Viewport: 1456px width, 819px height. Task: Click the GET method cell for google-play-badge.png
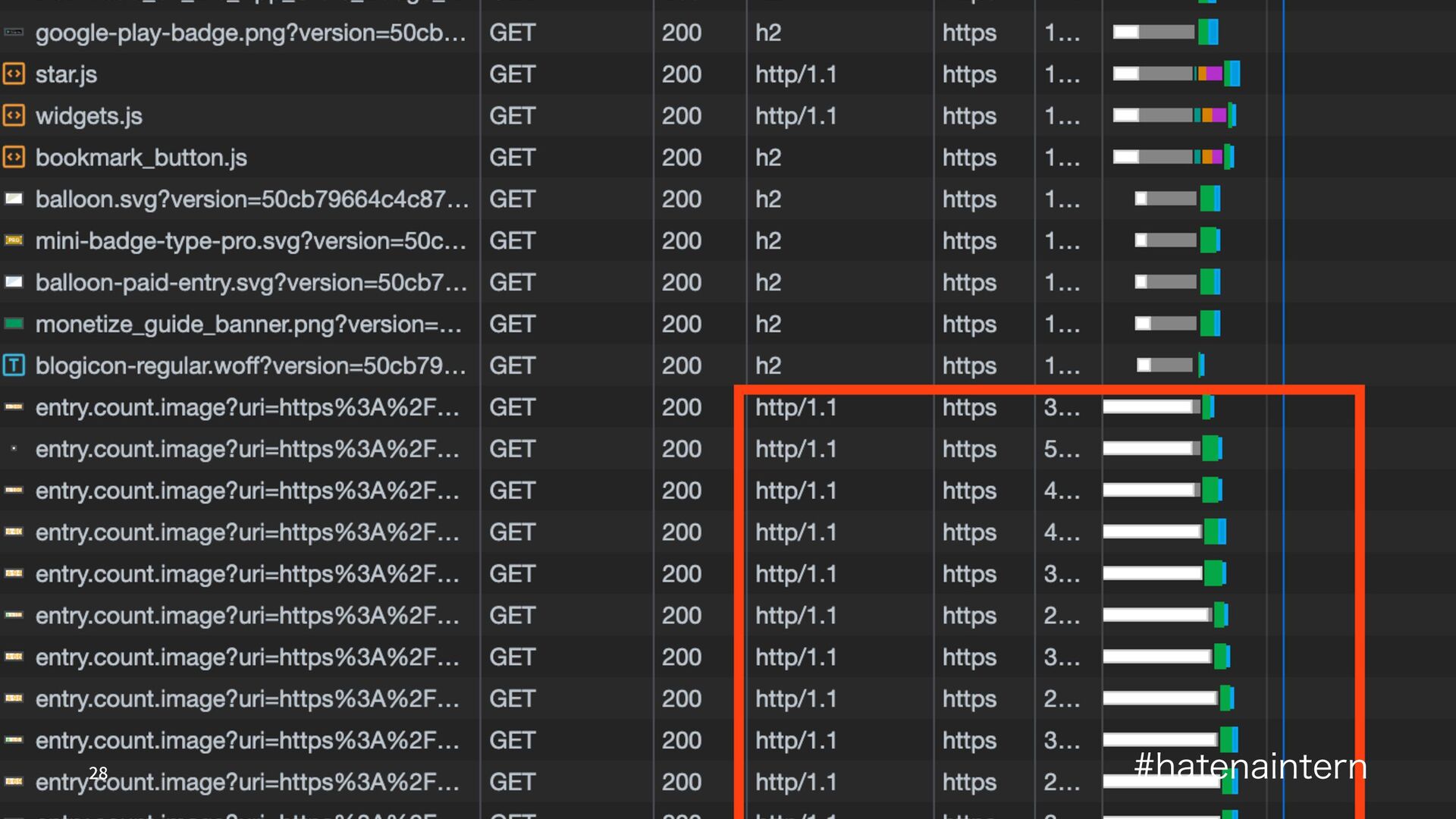click(513, 33)
